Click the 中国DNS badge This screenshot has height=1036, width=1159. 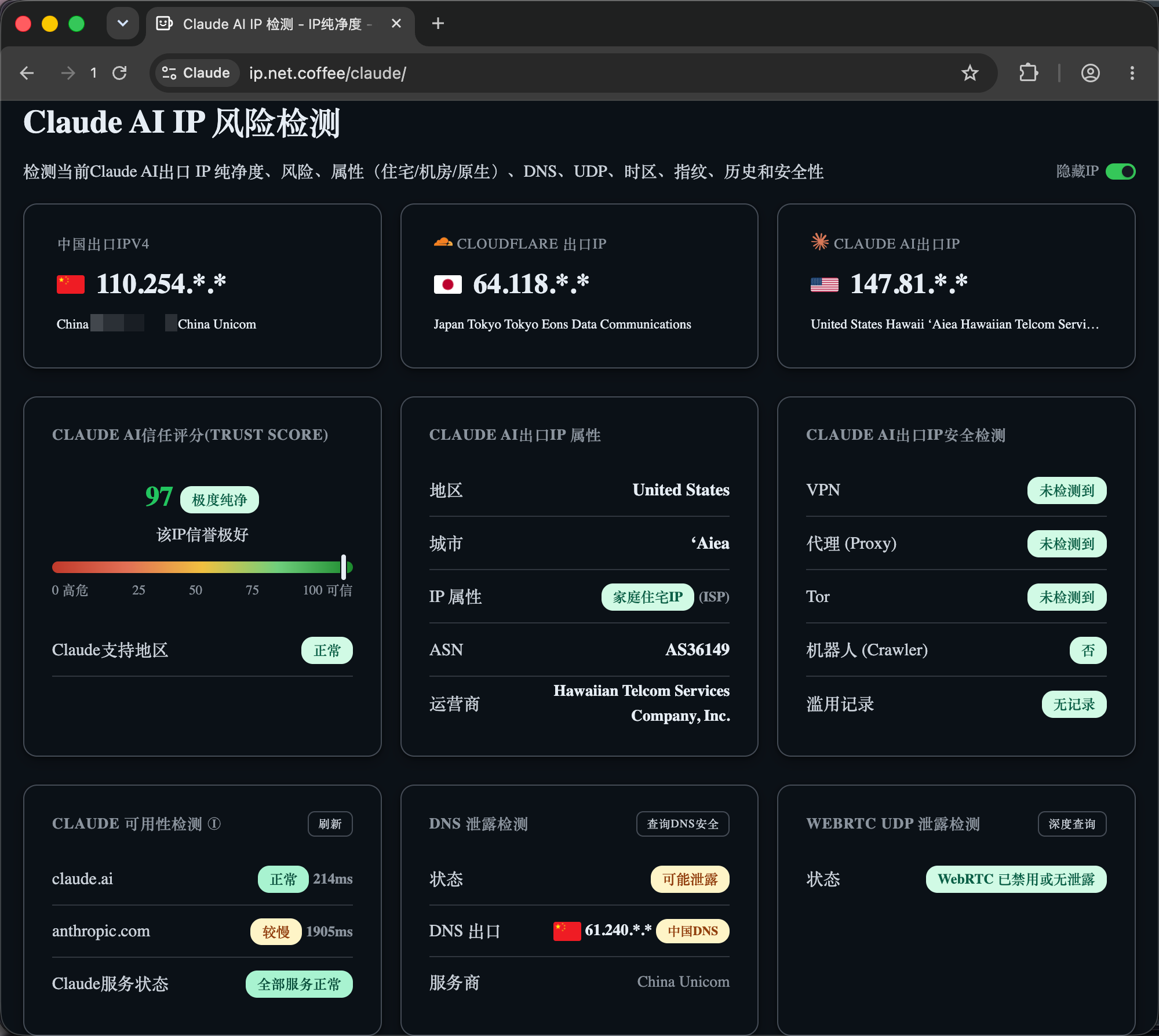coord(693,931)
